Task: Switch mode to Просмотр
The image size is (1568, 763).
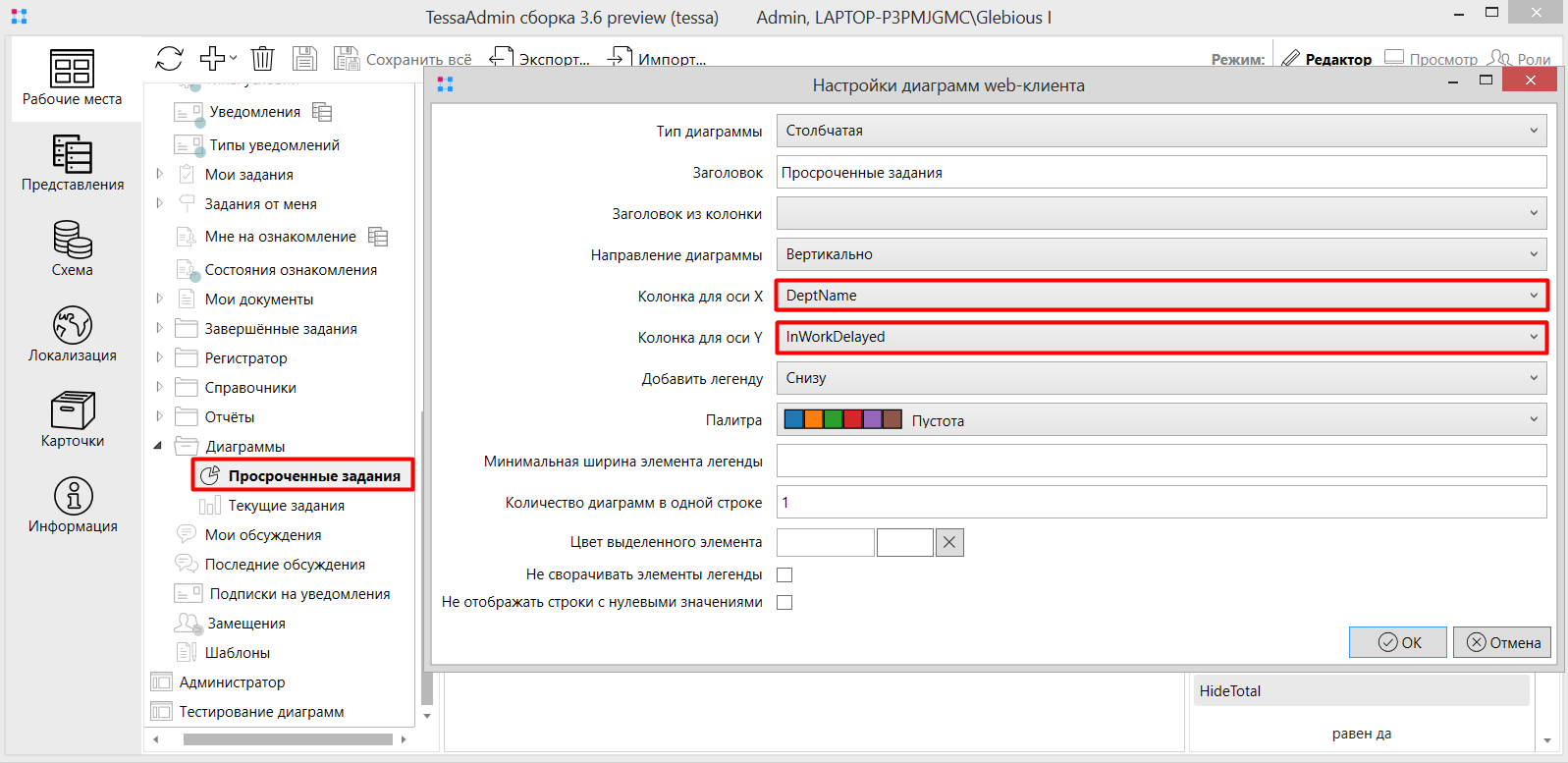Action: pos(1431,59)
